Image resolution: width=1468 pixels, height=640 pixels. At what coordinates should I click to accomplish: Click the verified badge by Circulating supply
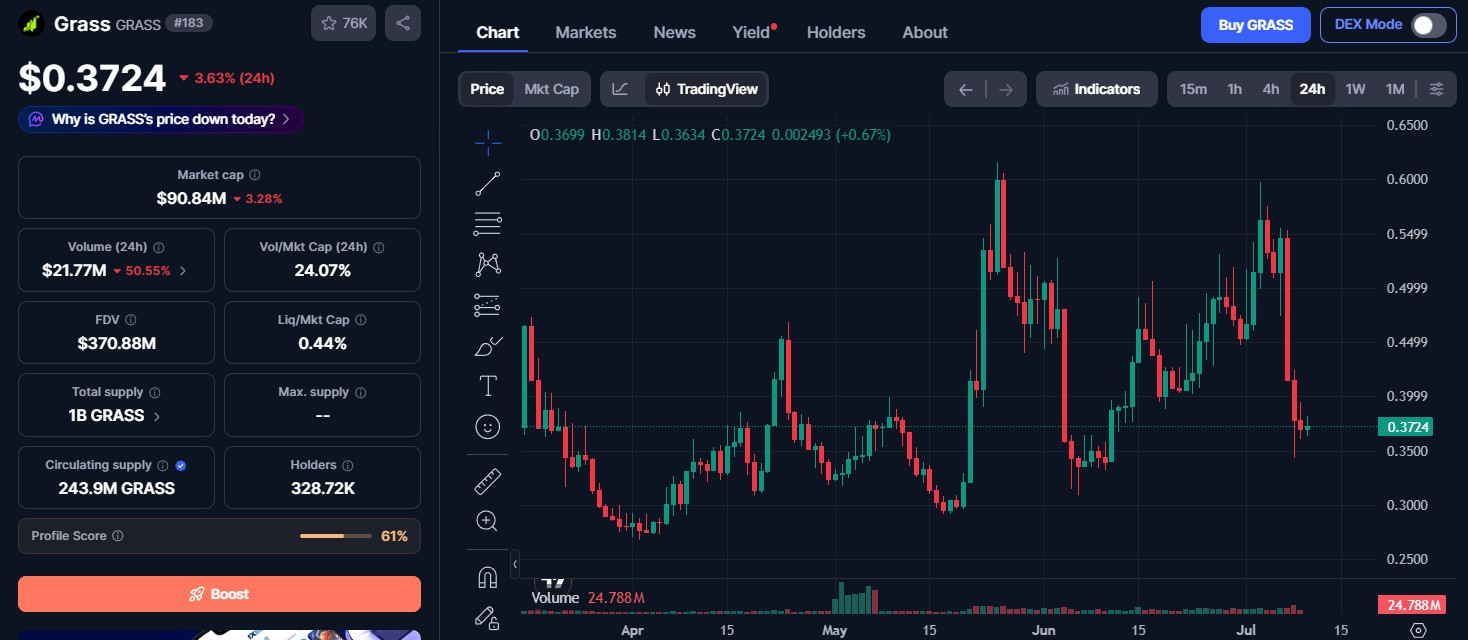181,465
